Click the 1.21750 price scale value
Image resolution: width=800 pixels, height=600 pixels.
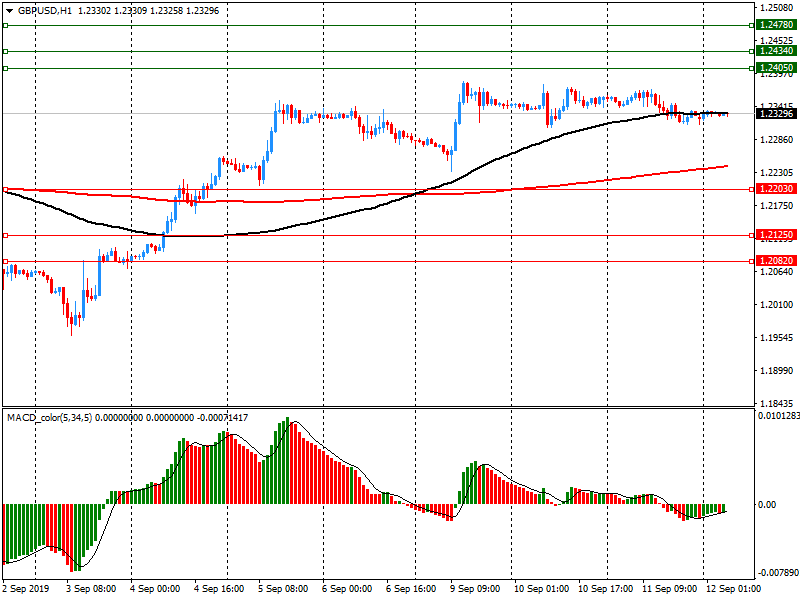tap(777, 206)
